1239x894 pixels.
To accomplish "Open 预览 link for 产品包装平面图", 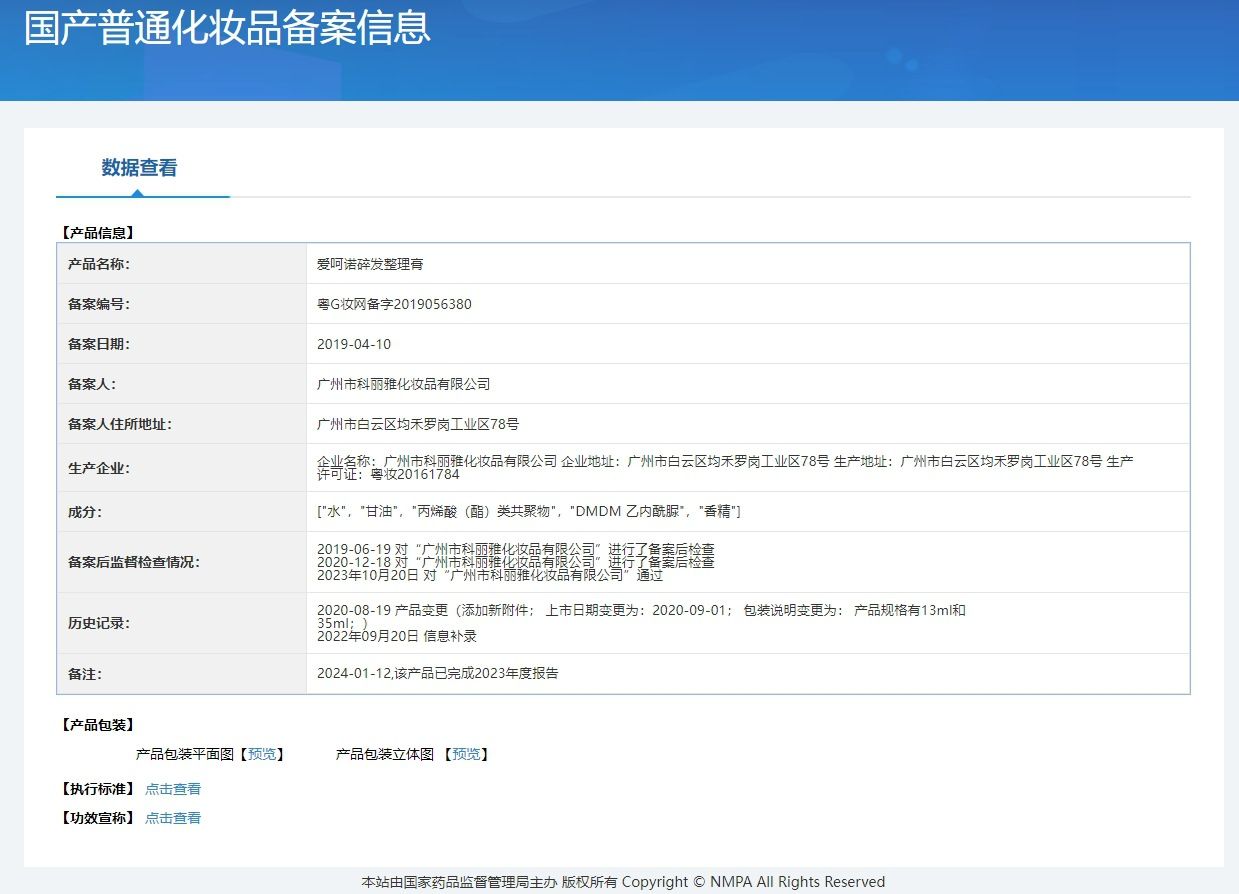I will pos(266,754).
